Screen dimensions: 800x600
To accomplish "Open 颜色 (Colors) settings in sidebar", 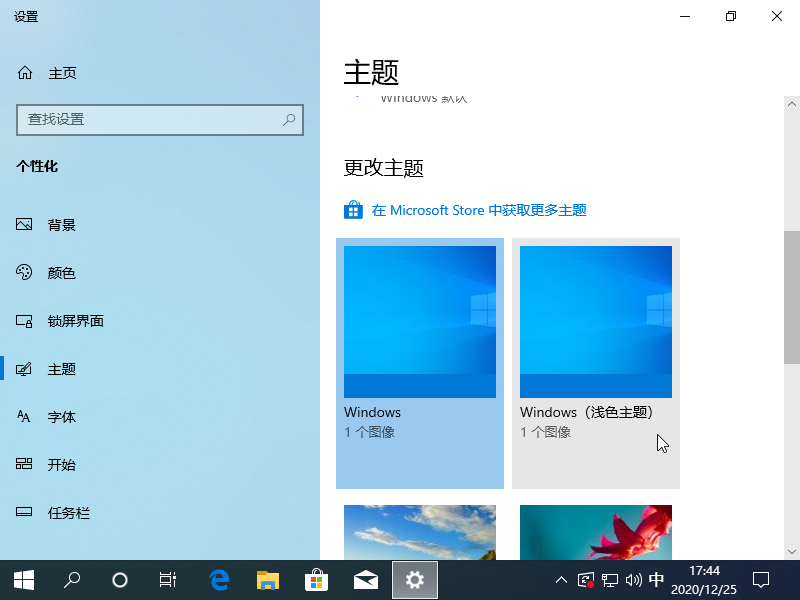I will (60, 272).
